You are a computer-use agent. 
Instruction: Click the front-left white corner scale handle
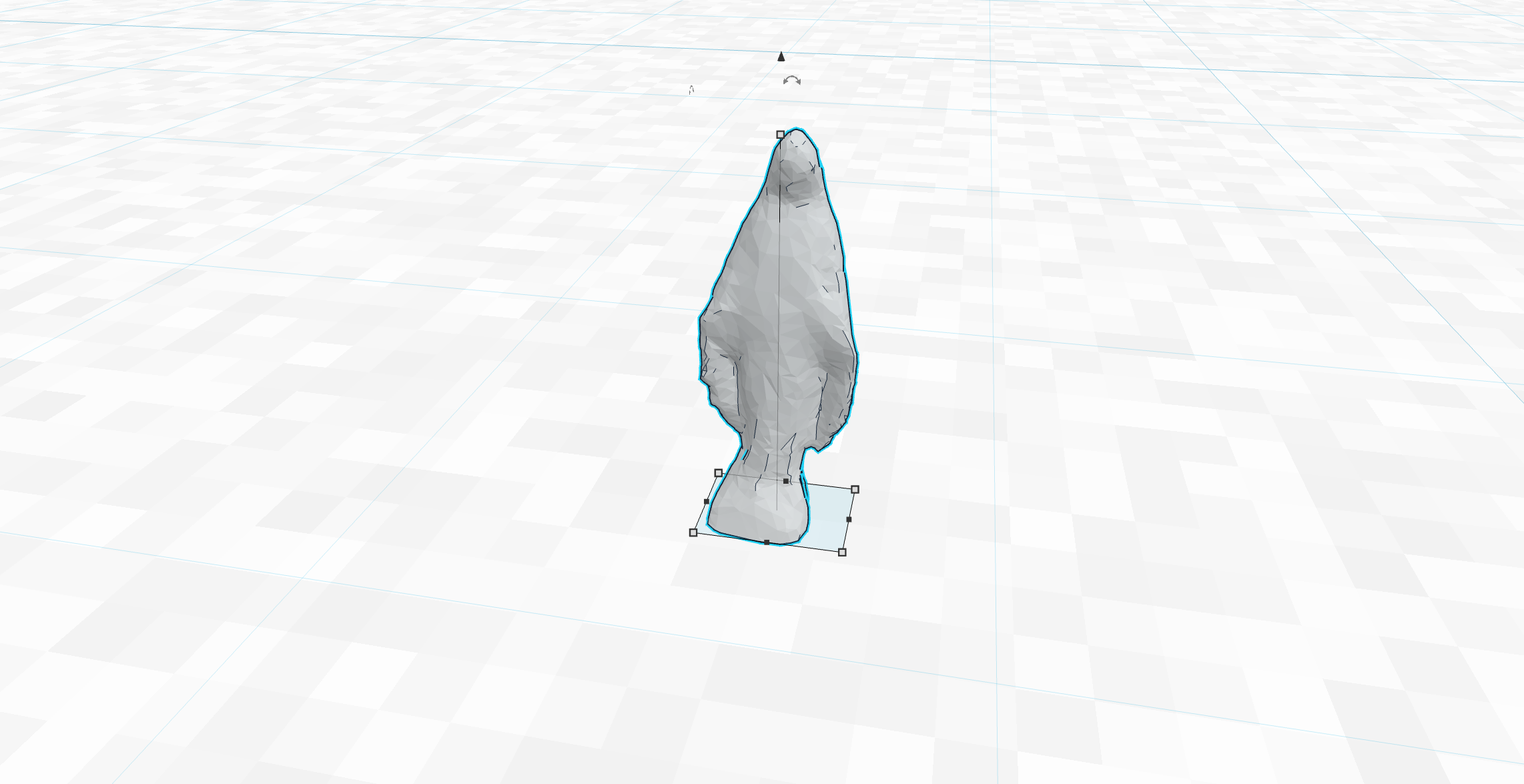point(693,532)
